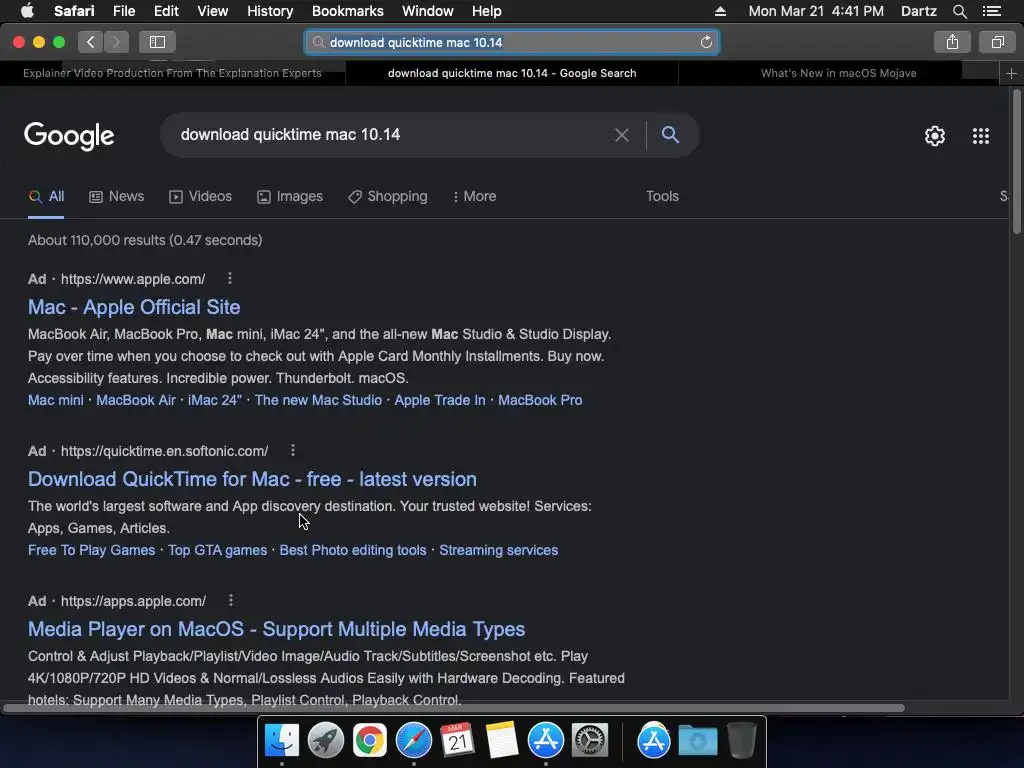Click the Safari back arrow button
1024x768 pixels.
click(x=91, y=42)
